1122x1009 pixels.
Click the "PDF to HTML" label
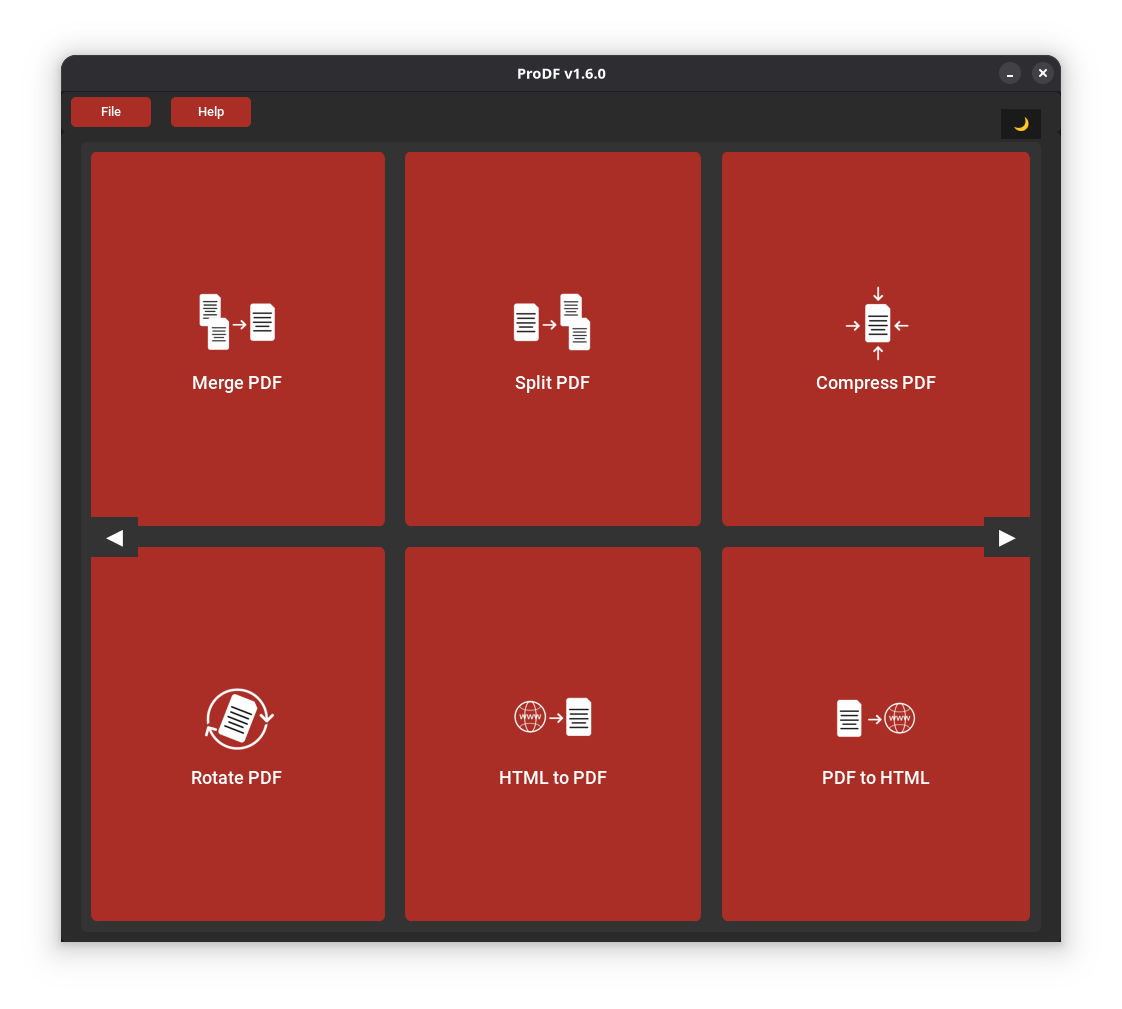point(876,778)
